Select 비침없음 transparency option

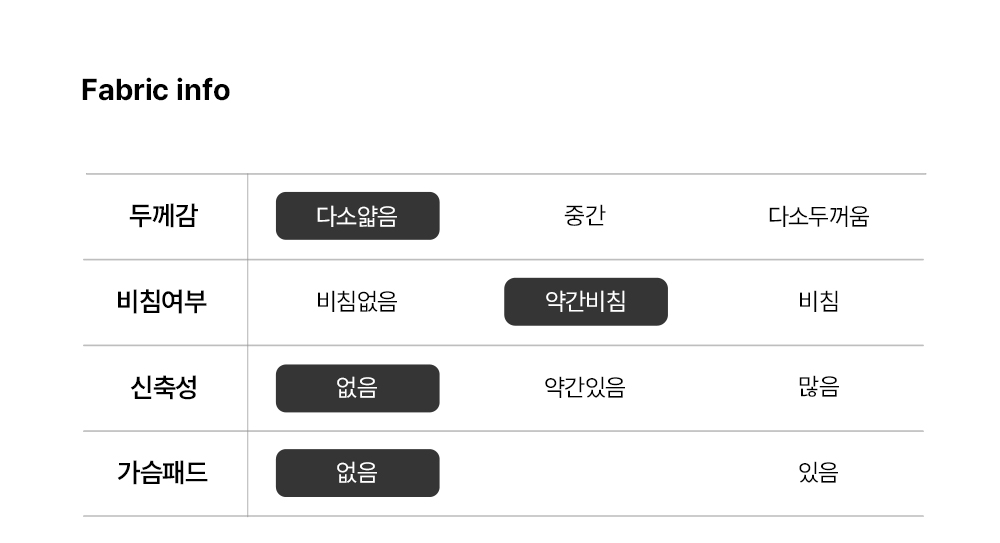tap(357, 302)
